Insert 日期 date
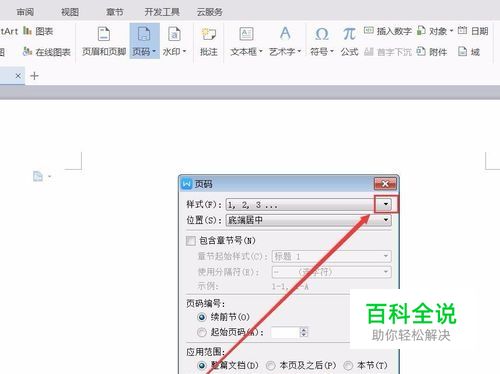The width and height of the screenshot is (500, 374). coord(473,31)
